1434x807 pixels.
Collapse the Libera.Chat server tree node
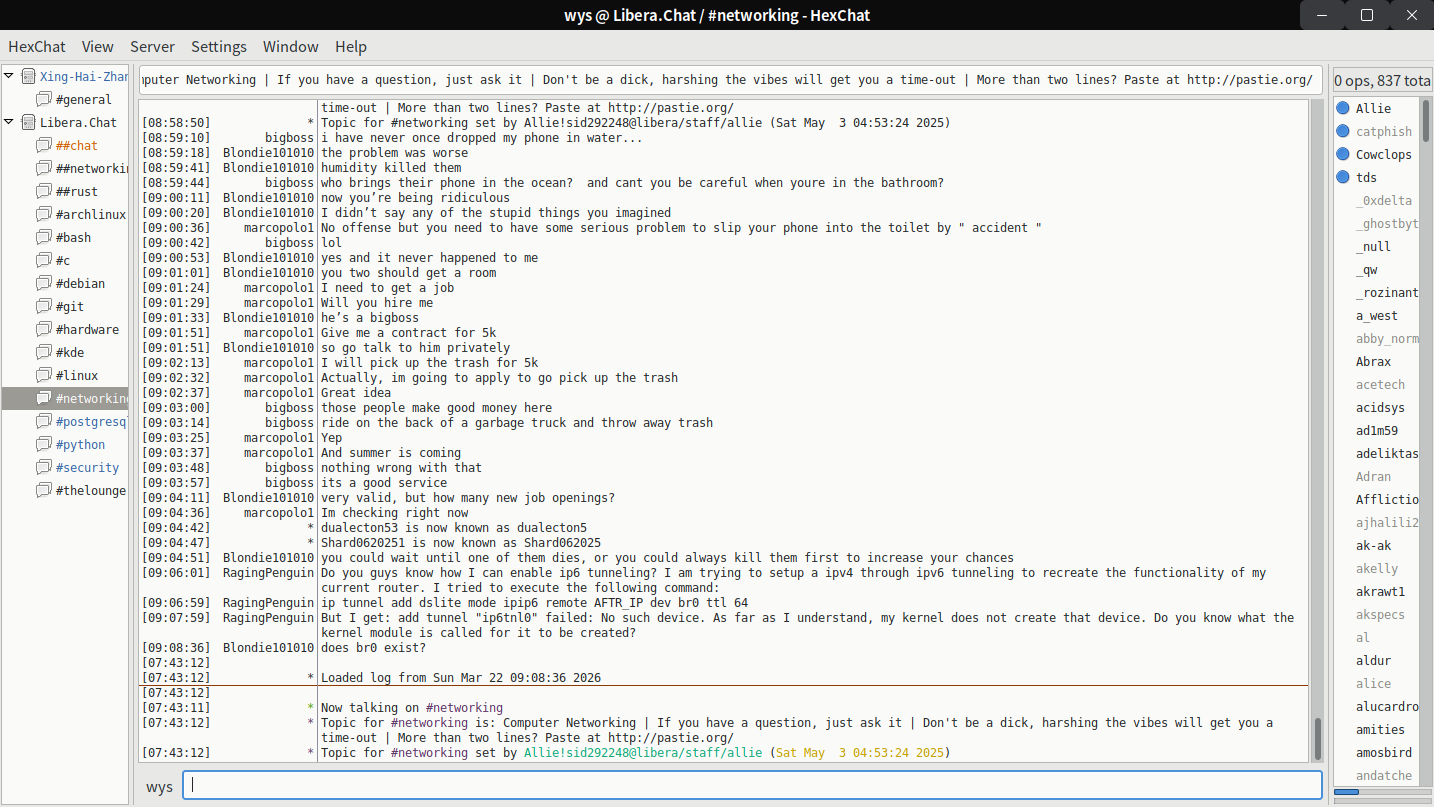9,122
